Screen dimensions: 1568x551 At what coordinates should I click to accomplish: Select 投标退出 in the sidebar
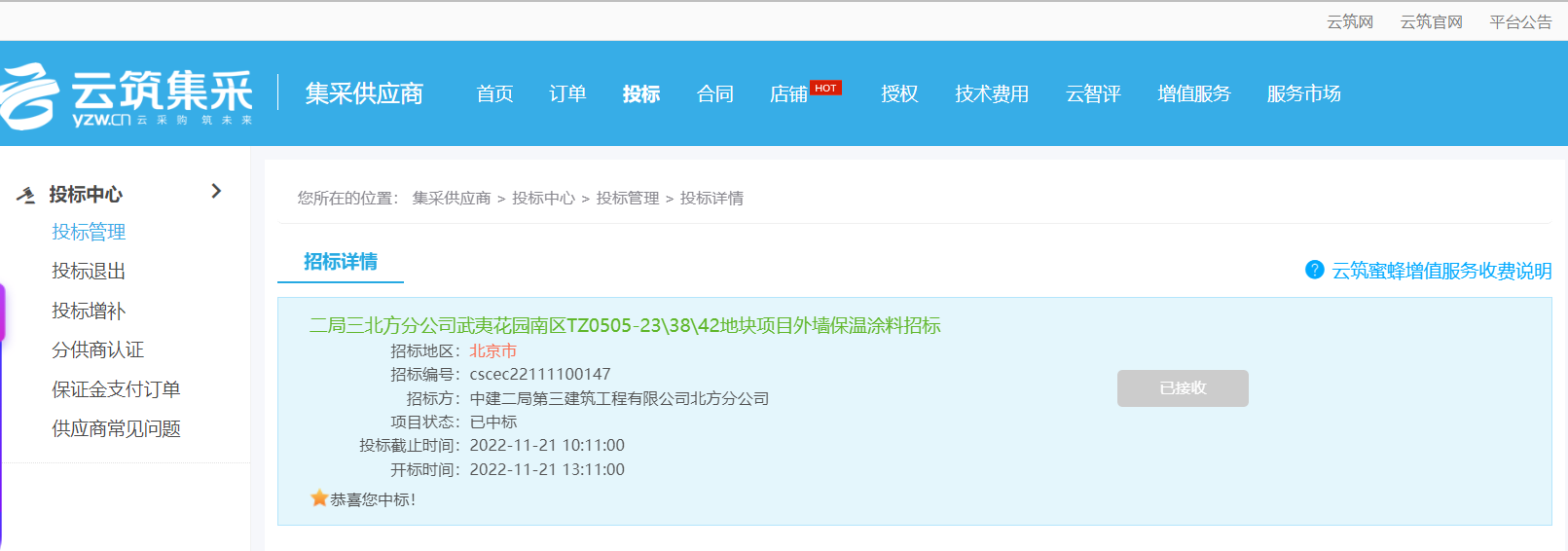89,272
